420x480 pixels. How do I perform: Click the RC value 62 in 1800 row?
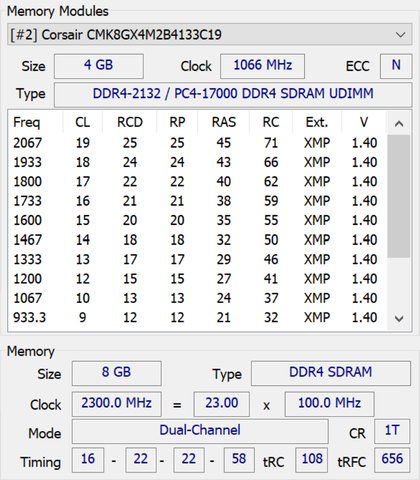(x=271, y=182)
